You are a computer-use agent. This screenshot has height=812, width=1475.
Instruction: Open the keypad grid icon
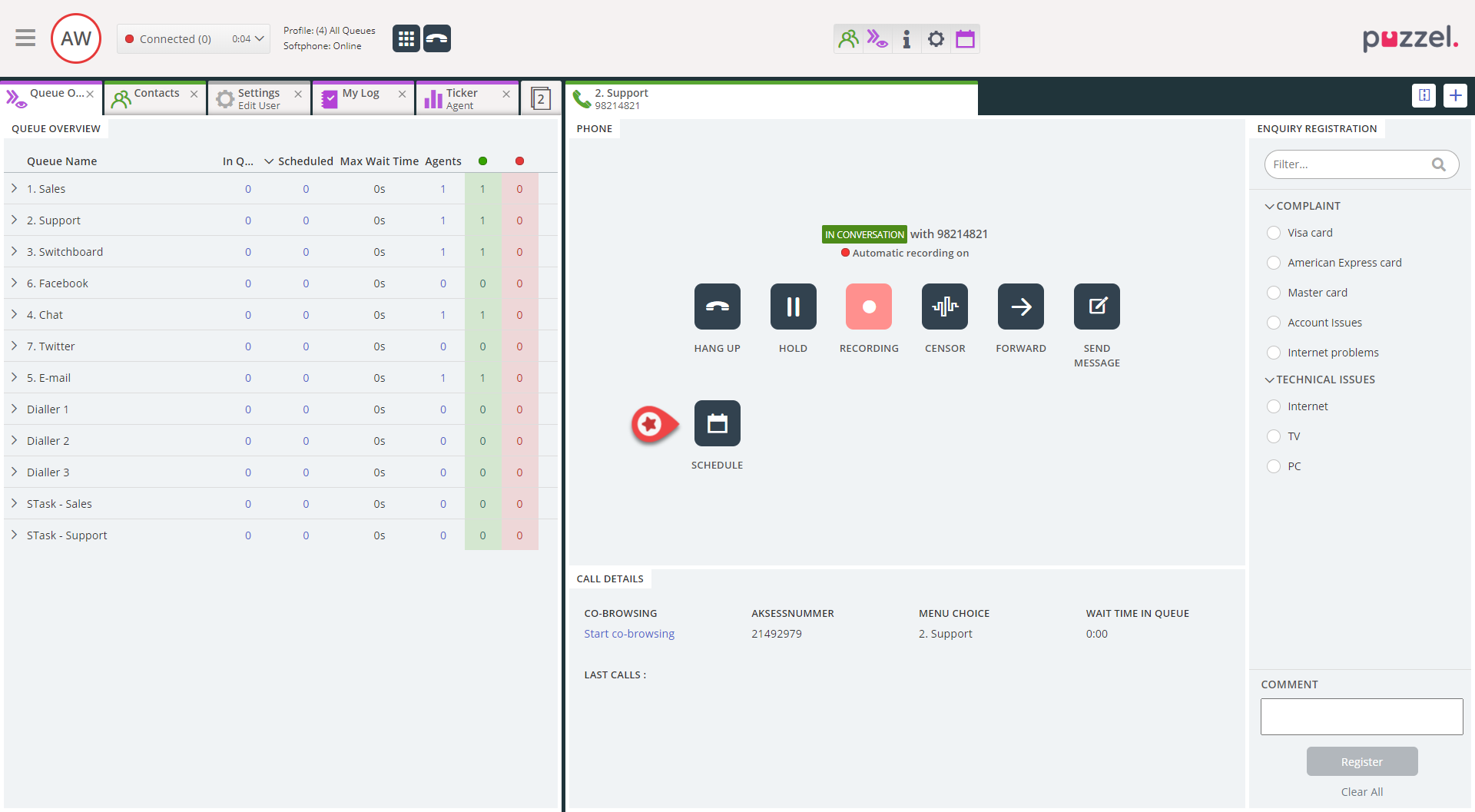pos(406,38)
